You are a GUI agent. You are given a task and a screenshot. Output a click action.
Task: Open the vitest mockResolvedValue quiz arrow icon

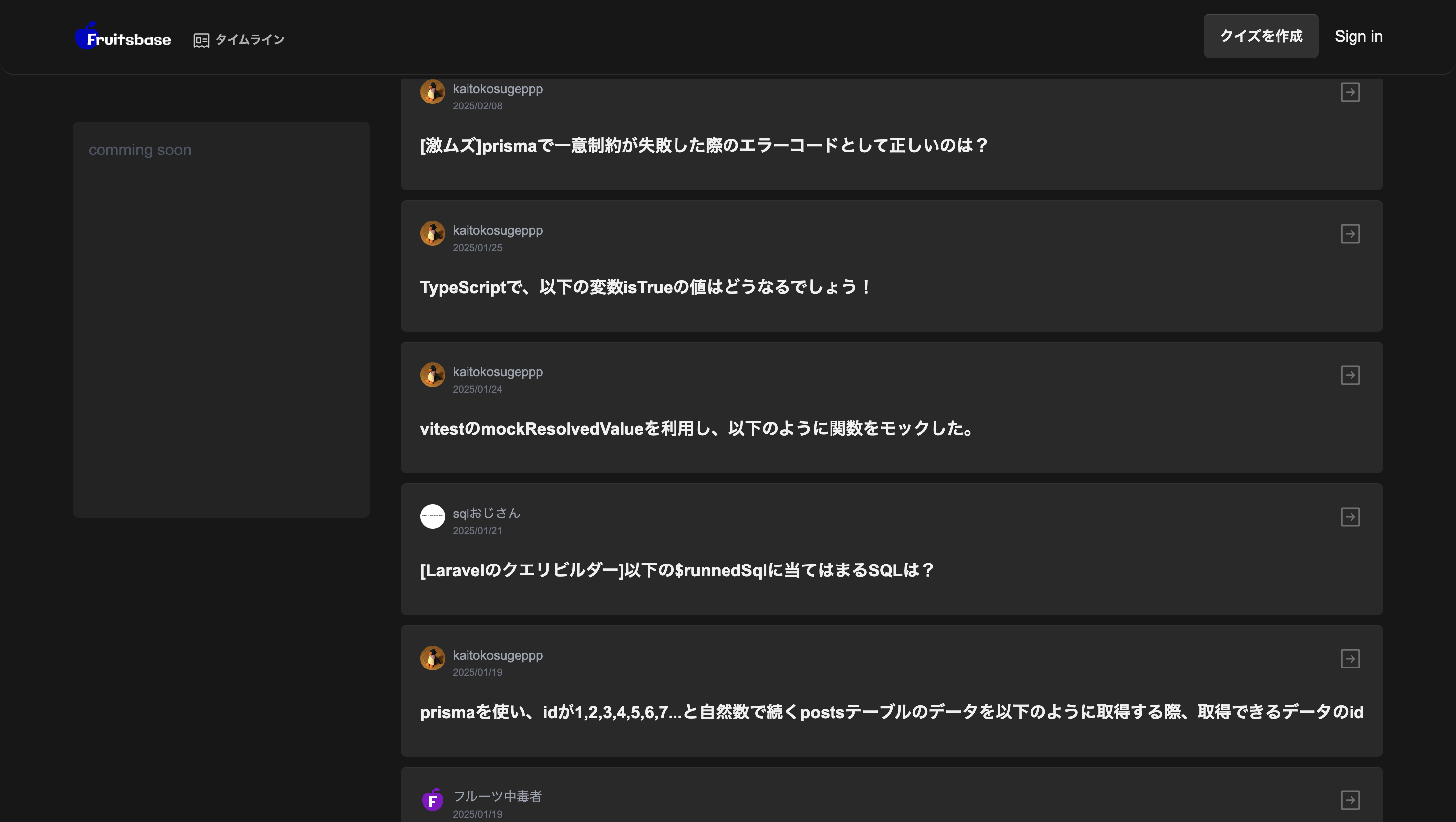(1351, 375)
